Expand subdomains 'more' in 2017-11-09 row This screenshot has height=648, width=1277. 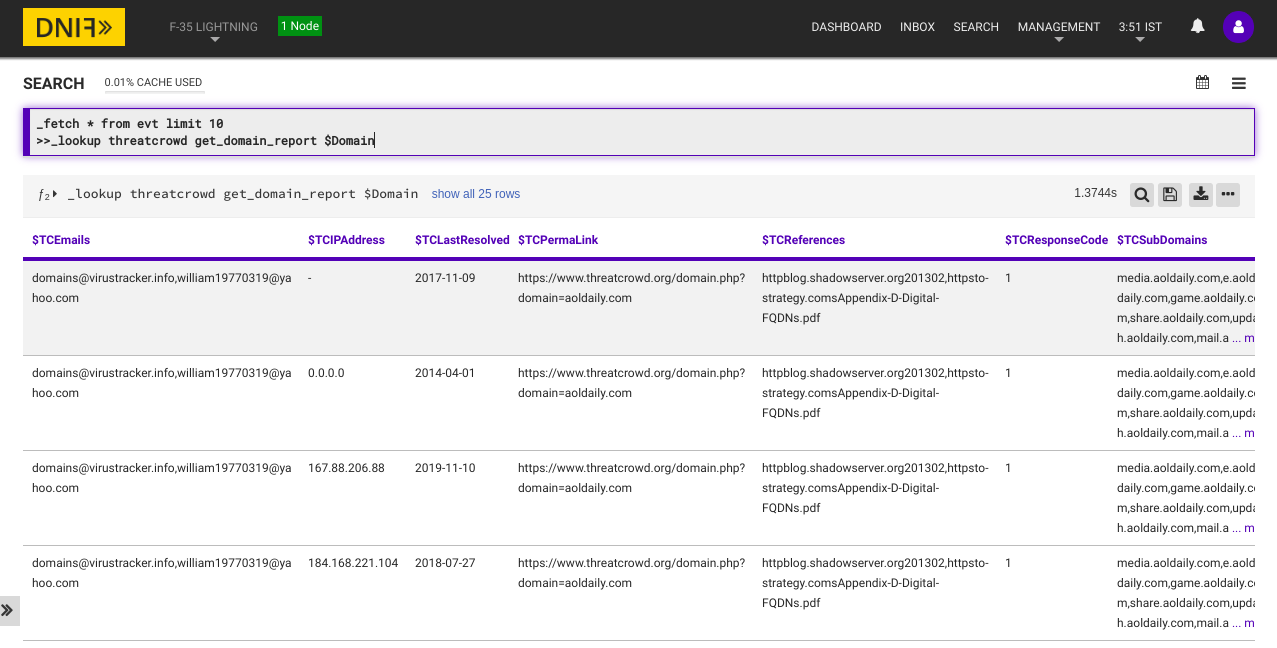1249,338
